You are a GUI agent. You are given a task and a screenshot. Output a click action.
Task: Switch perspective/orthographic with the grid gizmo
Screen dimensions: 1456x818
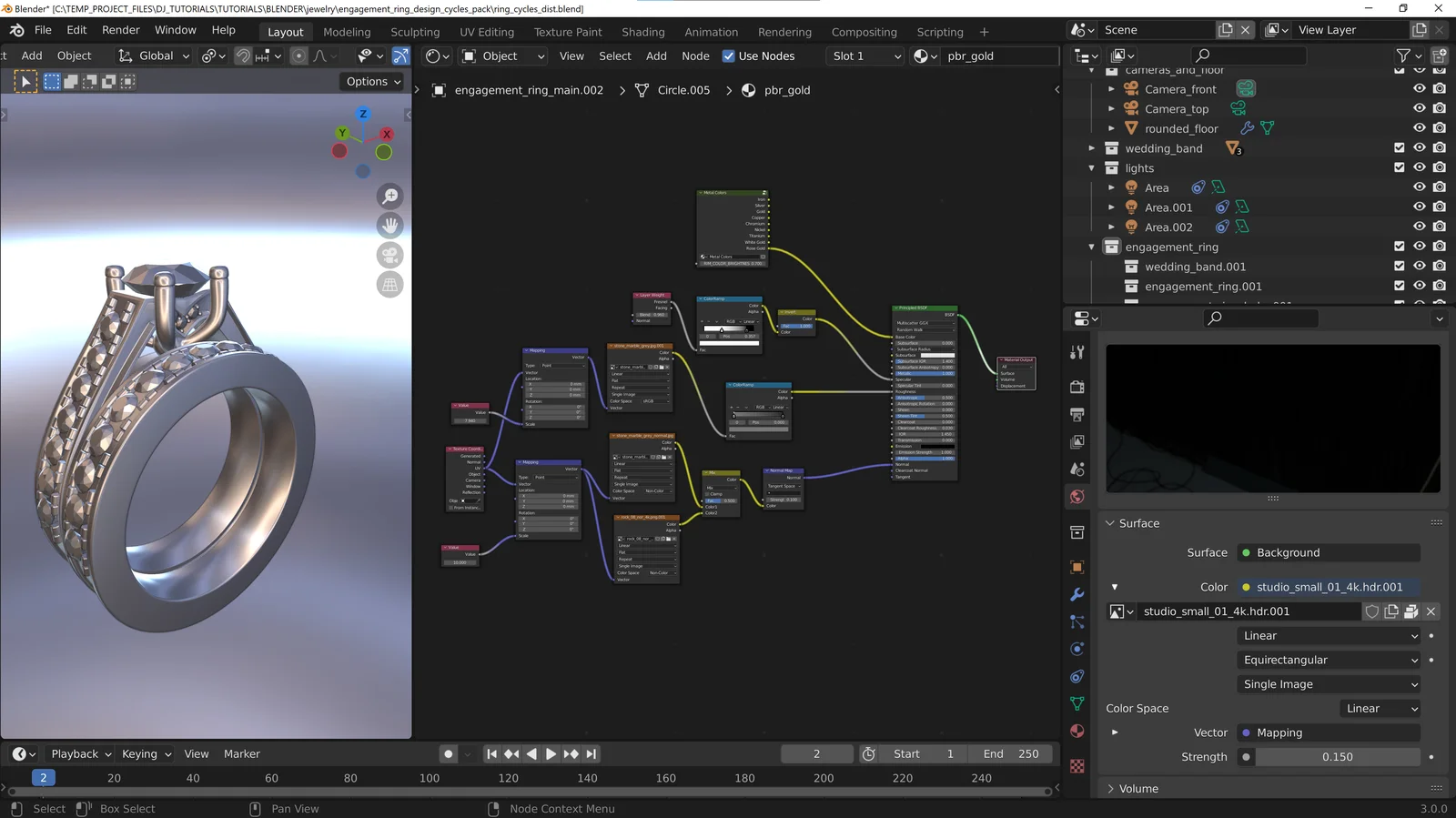tap(390, 285)
